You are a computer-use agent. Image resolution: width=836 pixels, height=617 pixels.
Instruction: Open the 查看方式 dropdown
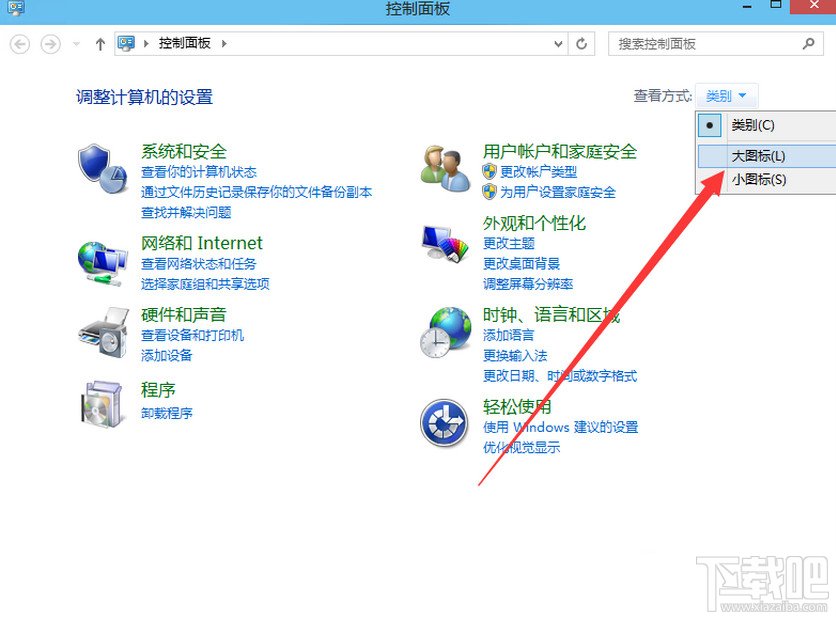727,95
